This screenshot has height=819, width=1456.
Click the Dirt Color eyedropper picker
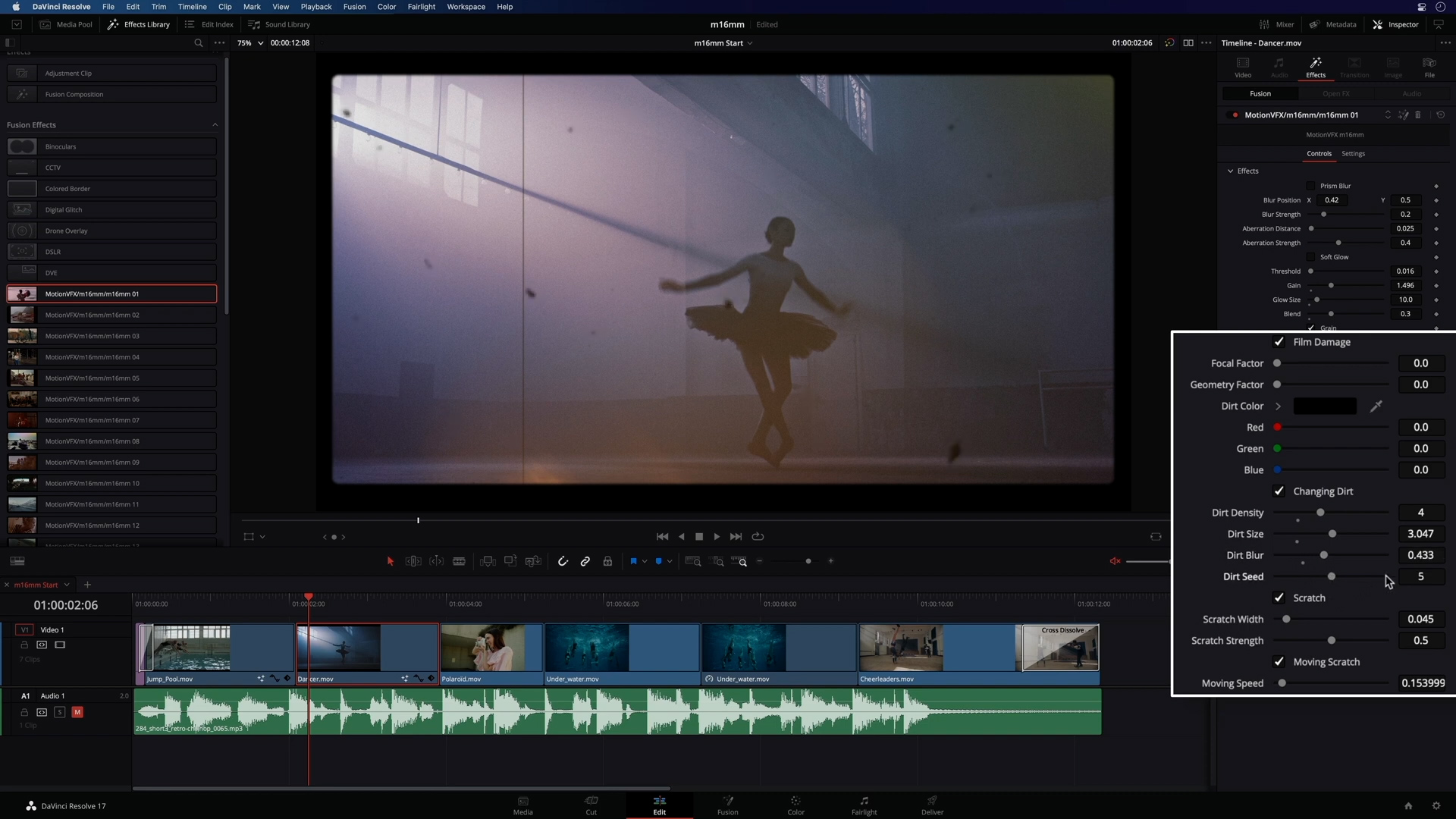pos(1376,406)
